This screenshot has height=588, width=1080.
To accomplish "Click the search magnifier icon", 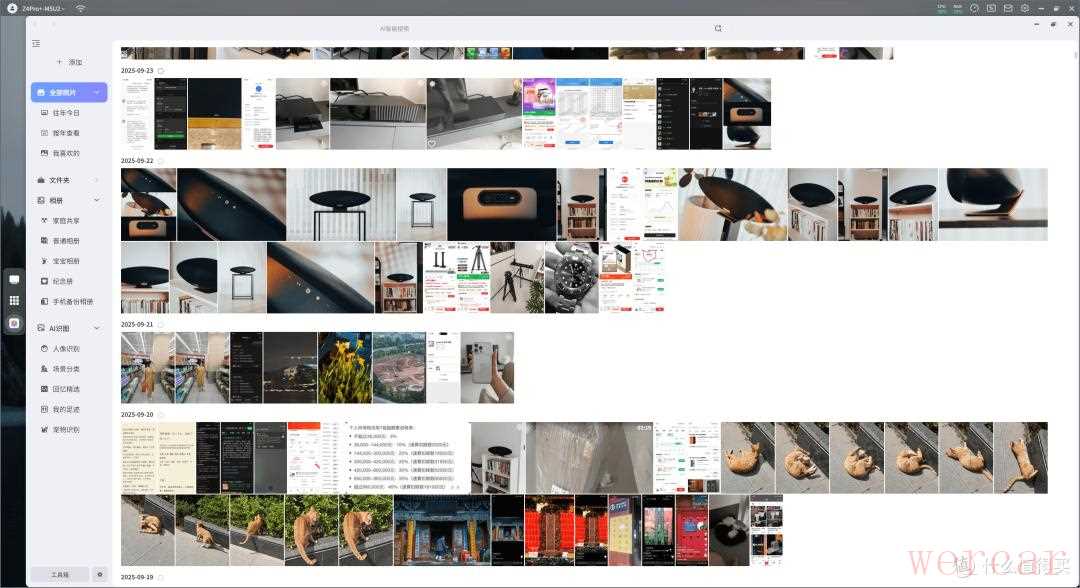I will point(717,29).
